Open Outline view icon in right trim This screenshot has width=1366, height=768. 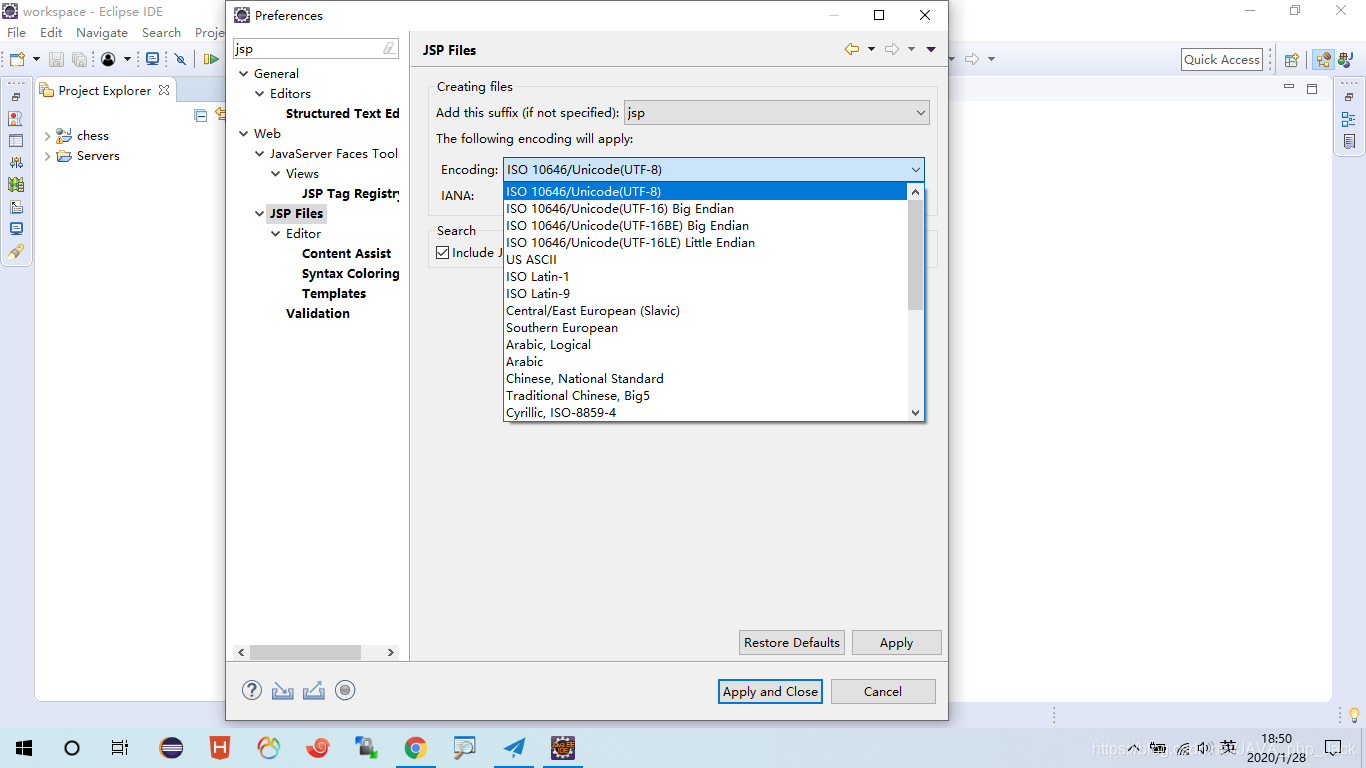point(1349,120)
